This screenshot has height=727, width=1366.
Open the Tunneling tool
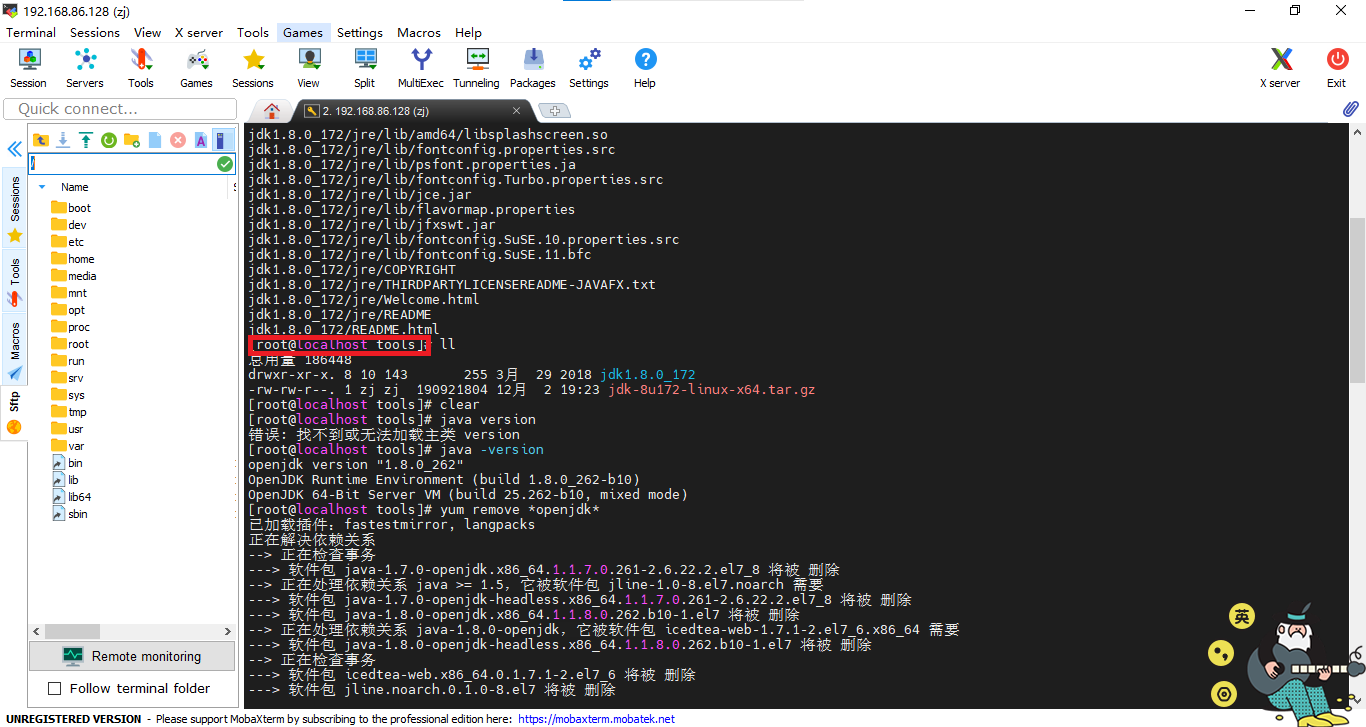(476, 68)
